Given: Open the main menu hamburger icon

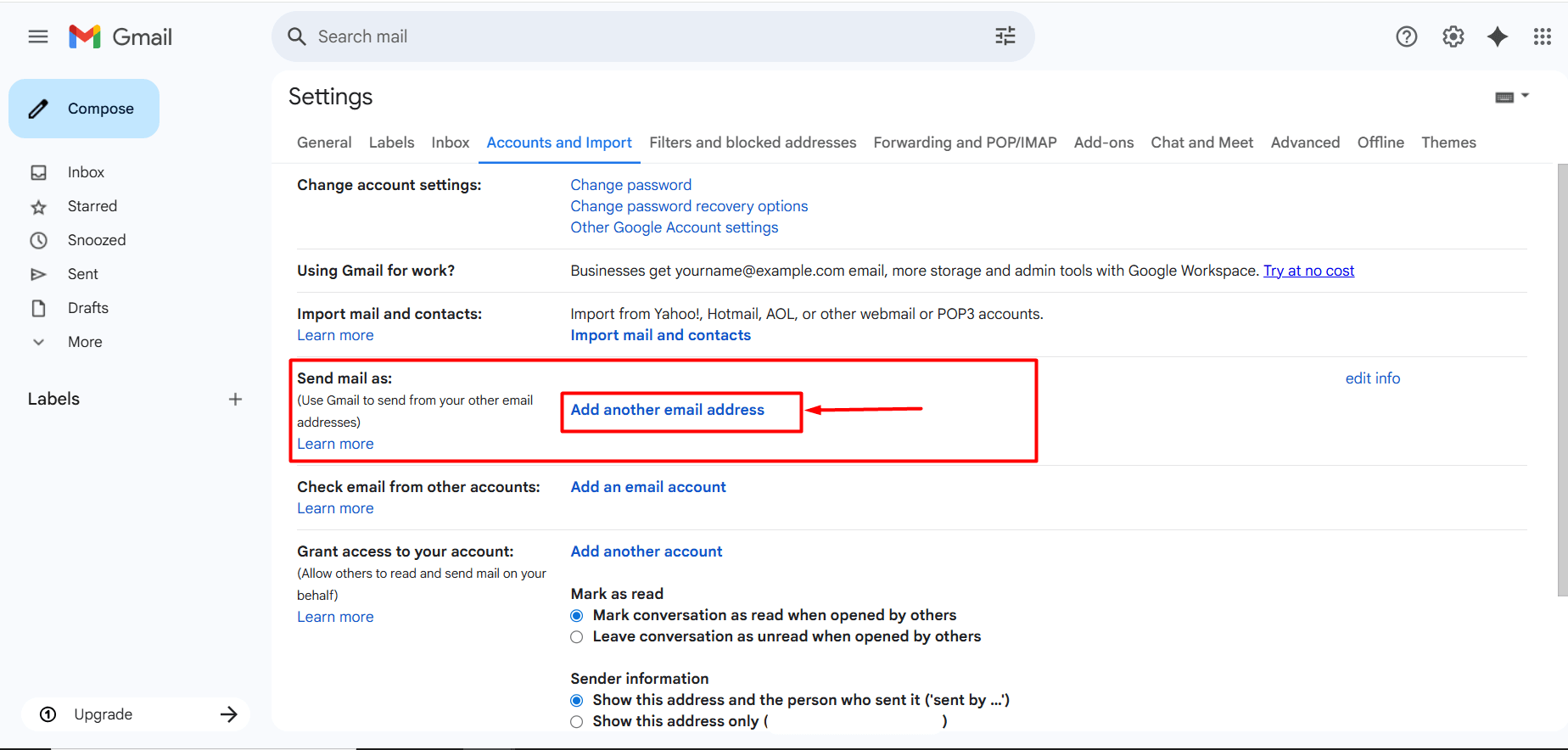Looking at the screenshot, I should point(38,36).
